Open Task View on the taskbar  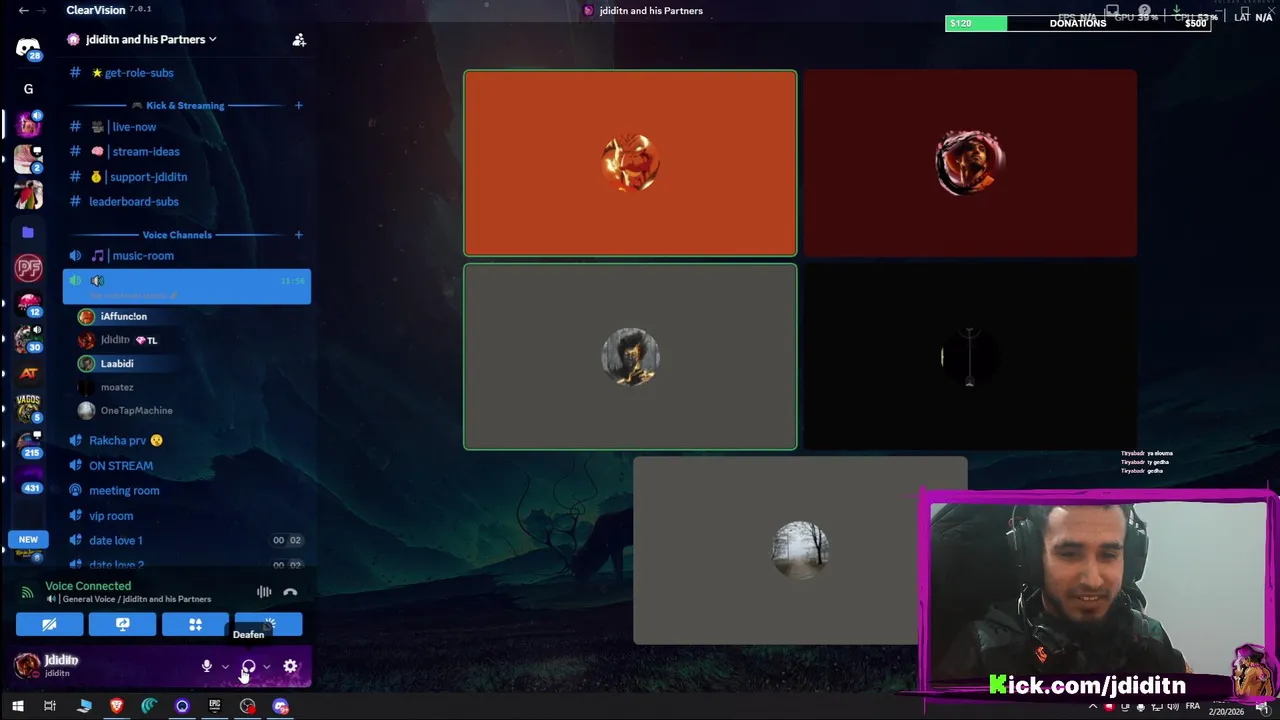[50, 706]
